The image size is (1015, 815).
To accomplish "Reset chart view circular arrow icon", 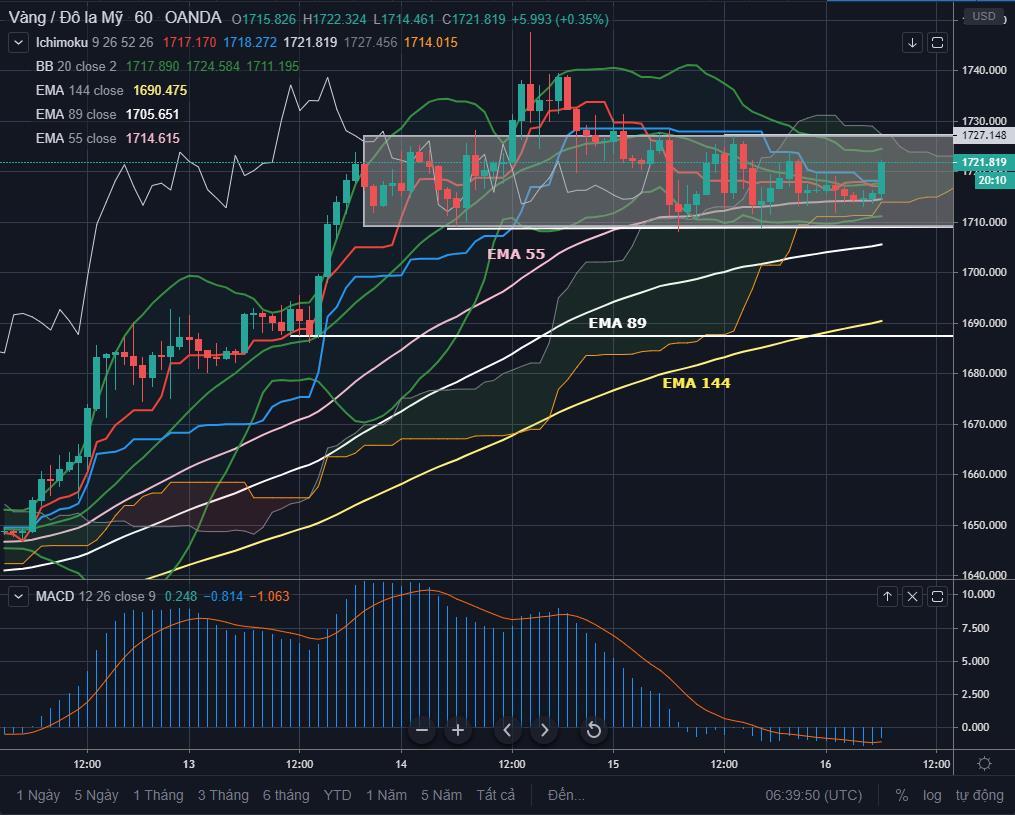I will point(594,730).
